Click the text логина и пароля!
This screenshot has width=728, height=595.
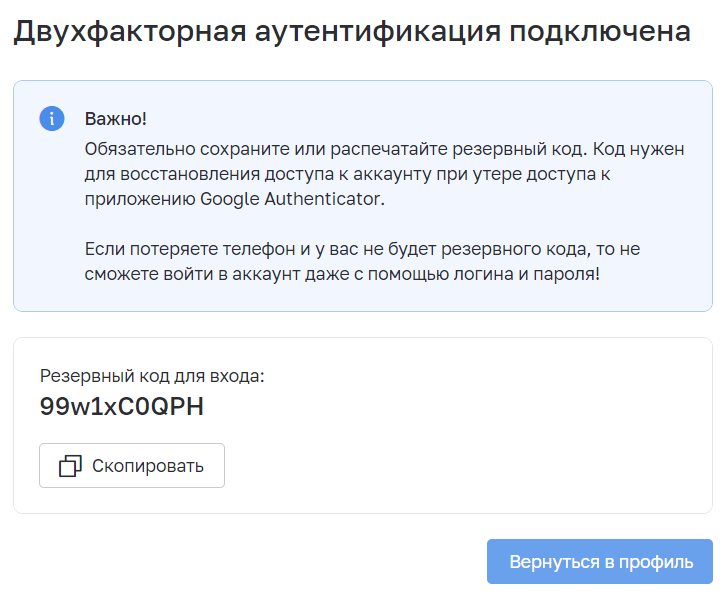coord(526,274)
